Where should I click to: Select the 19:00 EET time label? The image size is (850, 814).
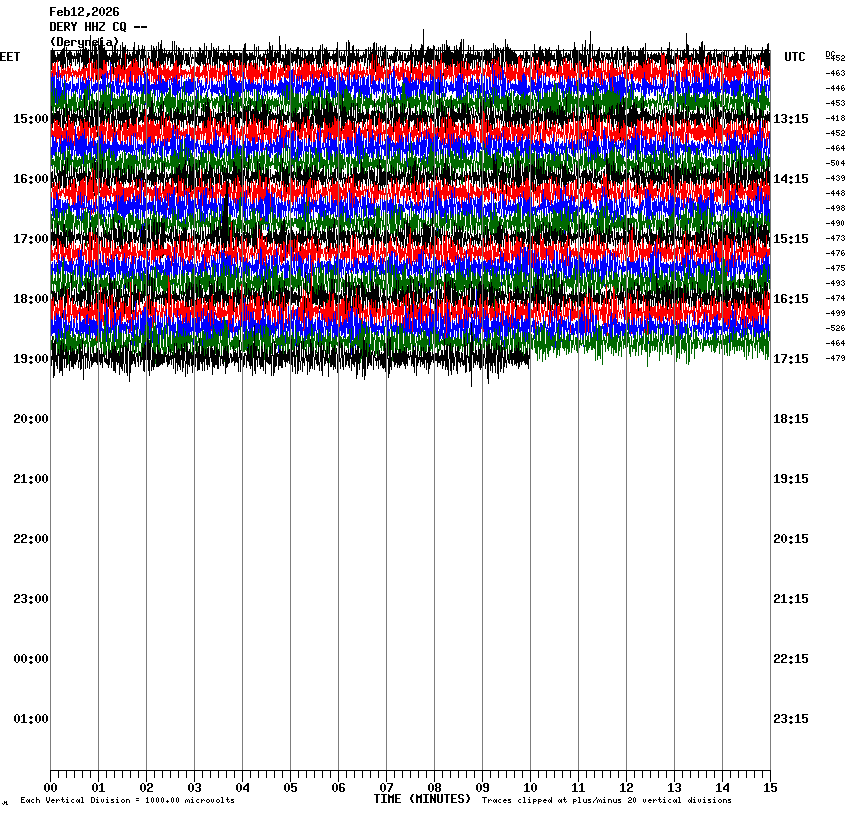pos(30,359)
